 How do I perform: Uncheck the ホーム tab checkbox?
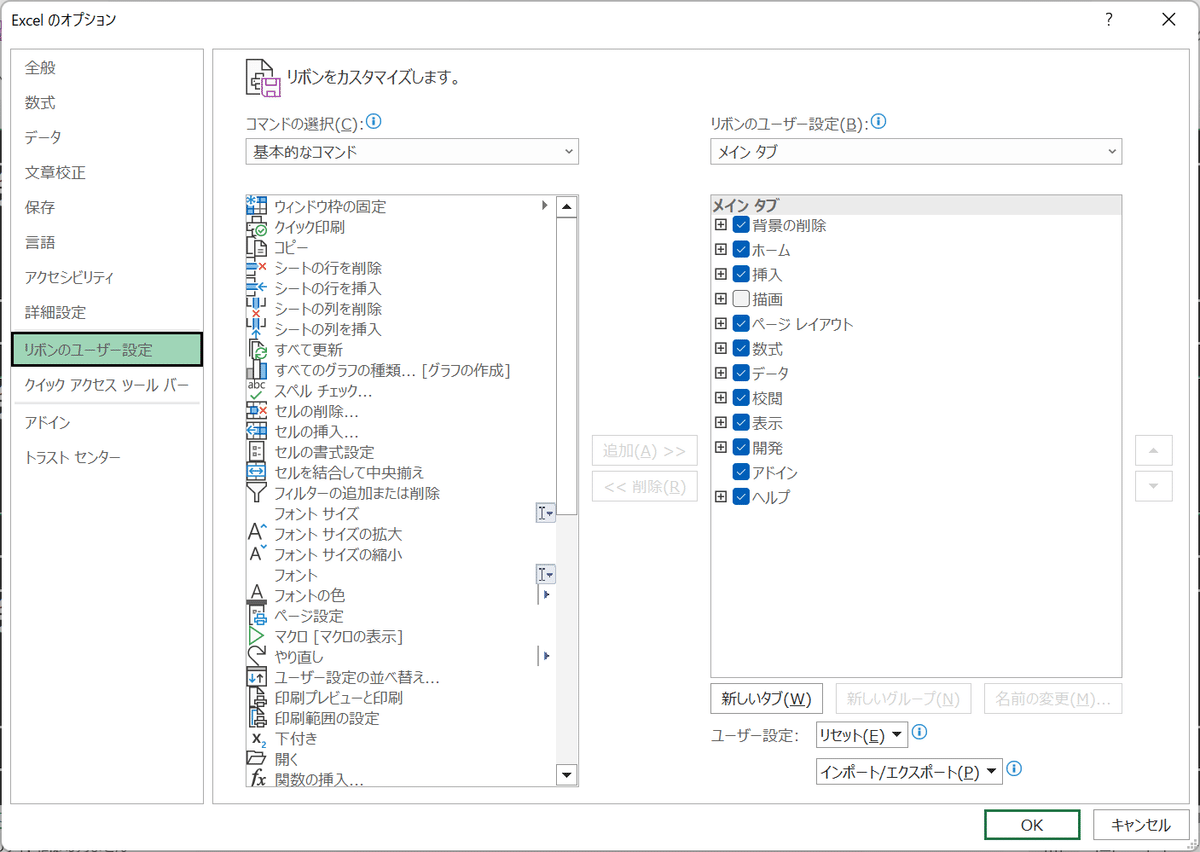pyautogui.click(x=741, y=249)
